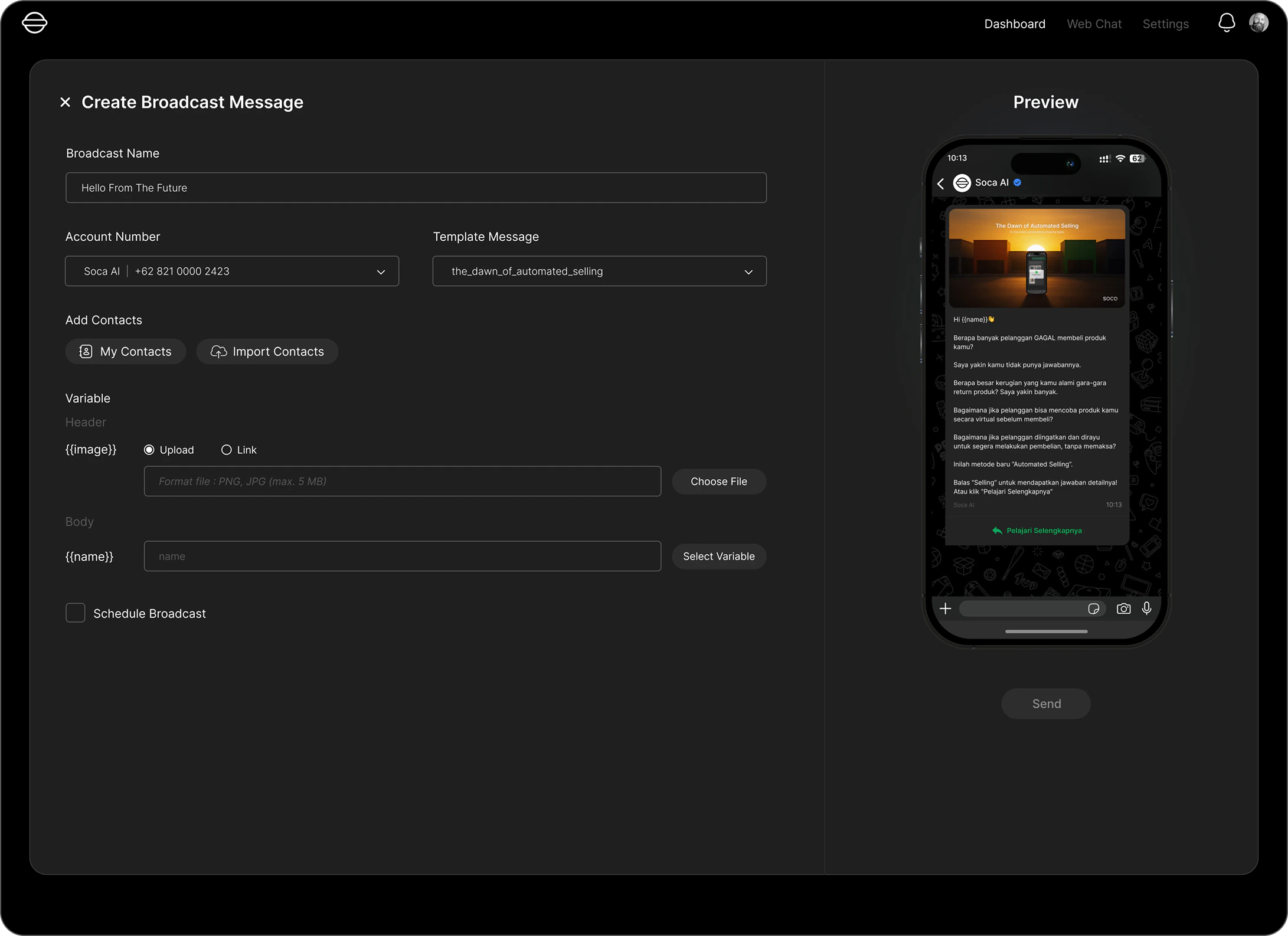Click the camera icon in phone preview

(1123, 608)
